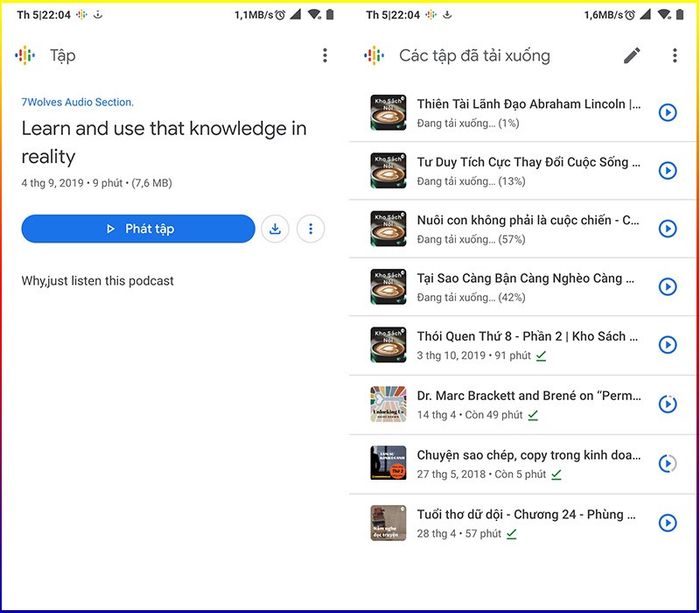This screenshot has width=700, height=613.
Task: Open the Dr. Marc Brackett episode thumbnail
Action: pyautogui.click(x=388, y=404)
